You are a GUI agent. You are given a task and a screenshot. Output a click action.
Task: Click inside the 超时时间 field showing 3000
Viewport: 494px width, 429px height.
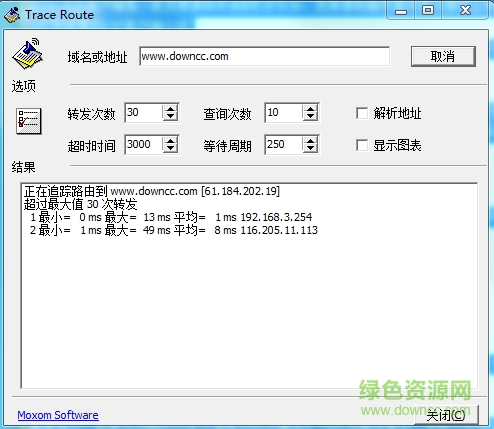pyautogui.click(x=144, y=145)
